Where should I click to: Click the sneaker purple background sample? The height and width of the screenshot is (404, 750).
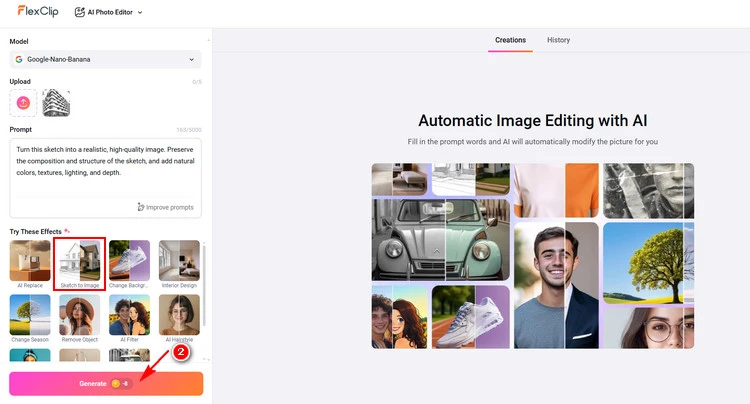tap(471, 317)
